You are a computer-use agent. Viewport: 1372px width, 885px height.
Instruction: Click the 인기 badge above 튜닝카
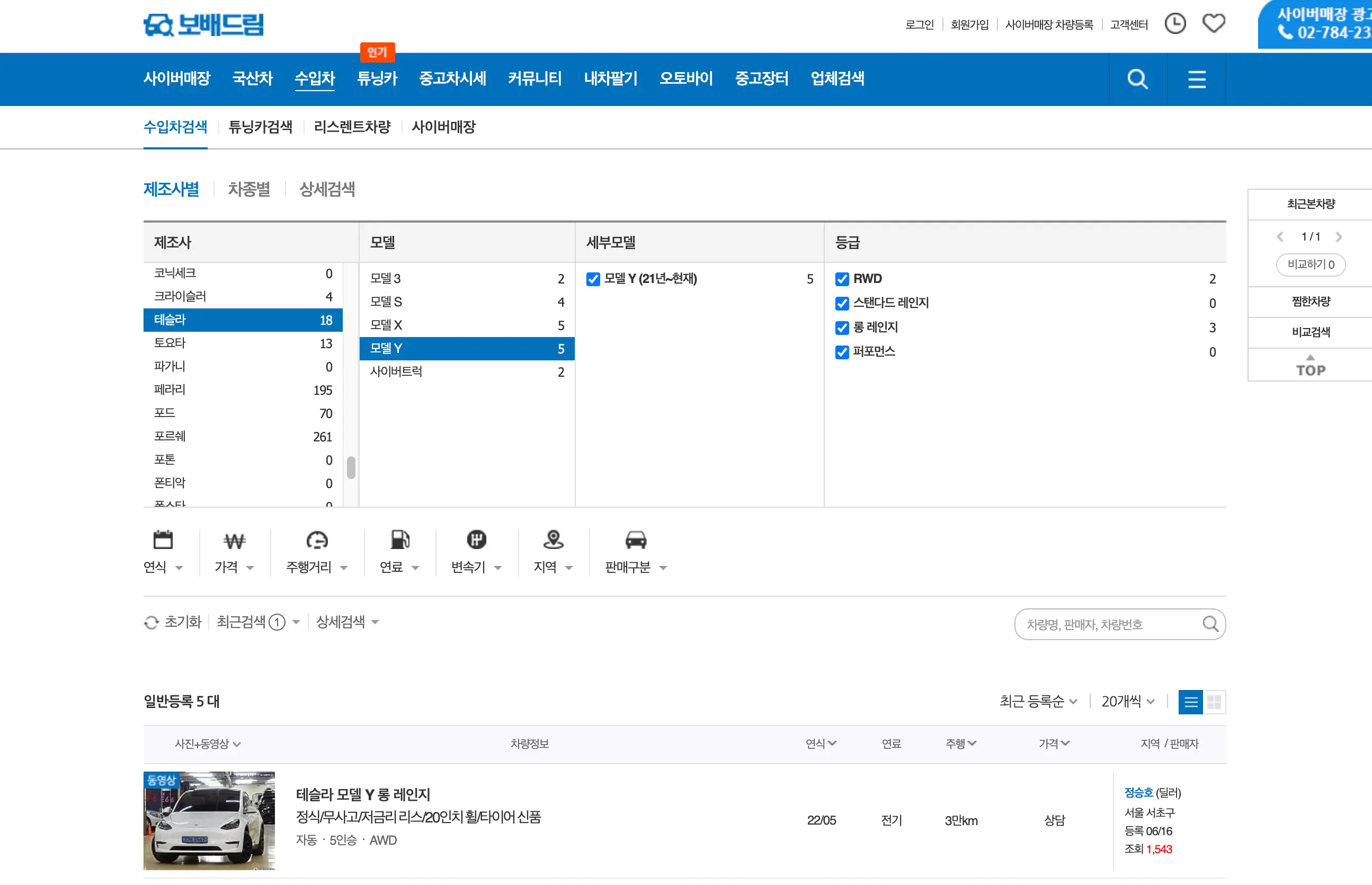click(x=377, y=52)
